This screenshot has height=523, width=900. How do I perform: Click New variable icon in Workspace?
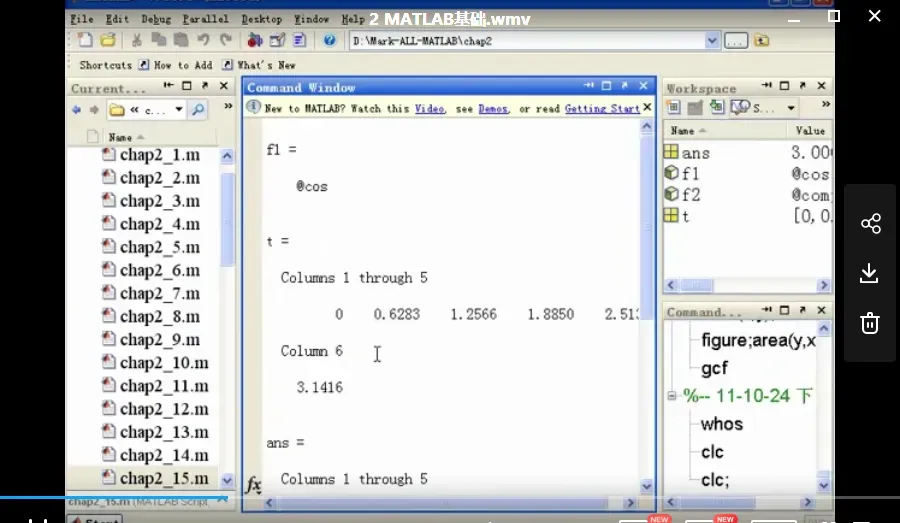(673, 107)
